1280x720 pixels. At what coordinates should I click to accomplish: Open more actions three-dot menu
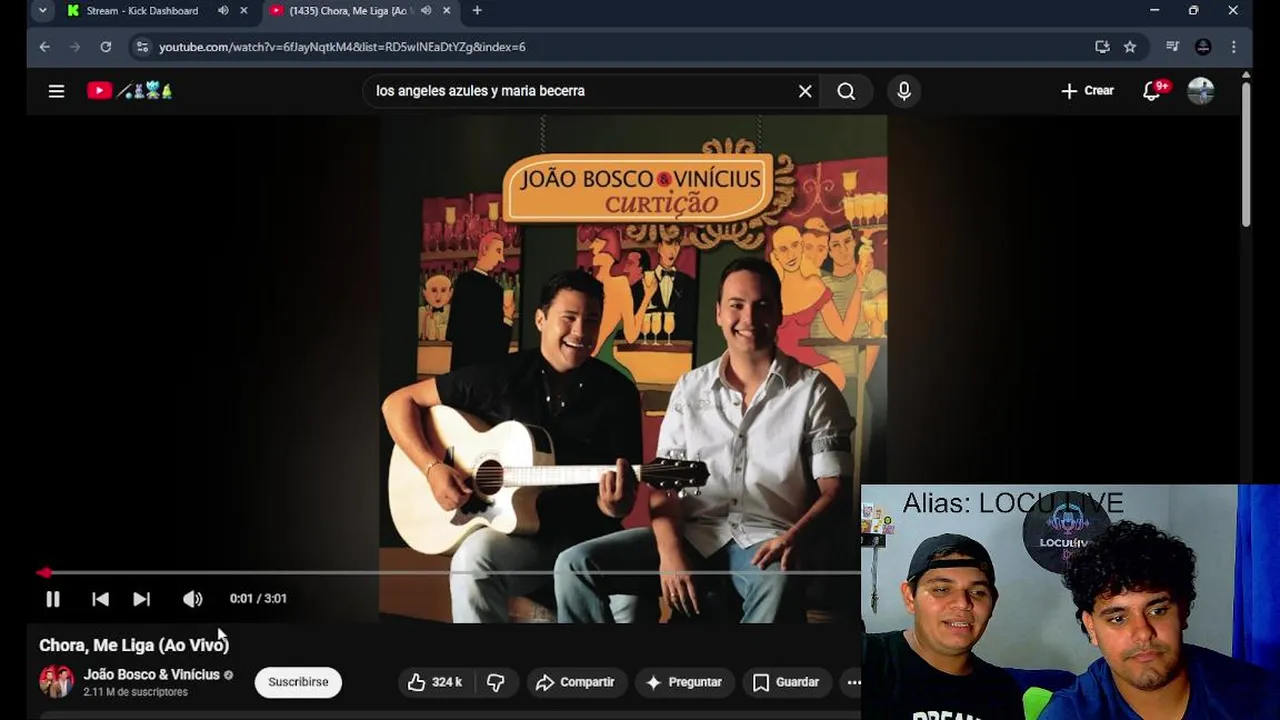pos(854,682)
